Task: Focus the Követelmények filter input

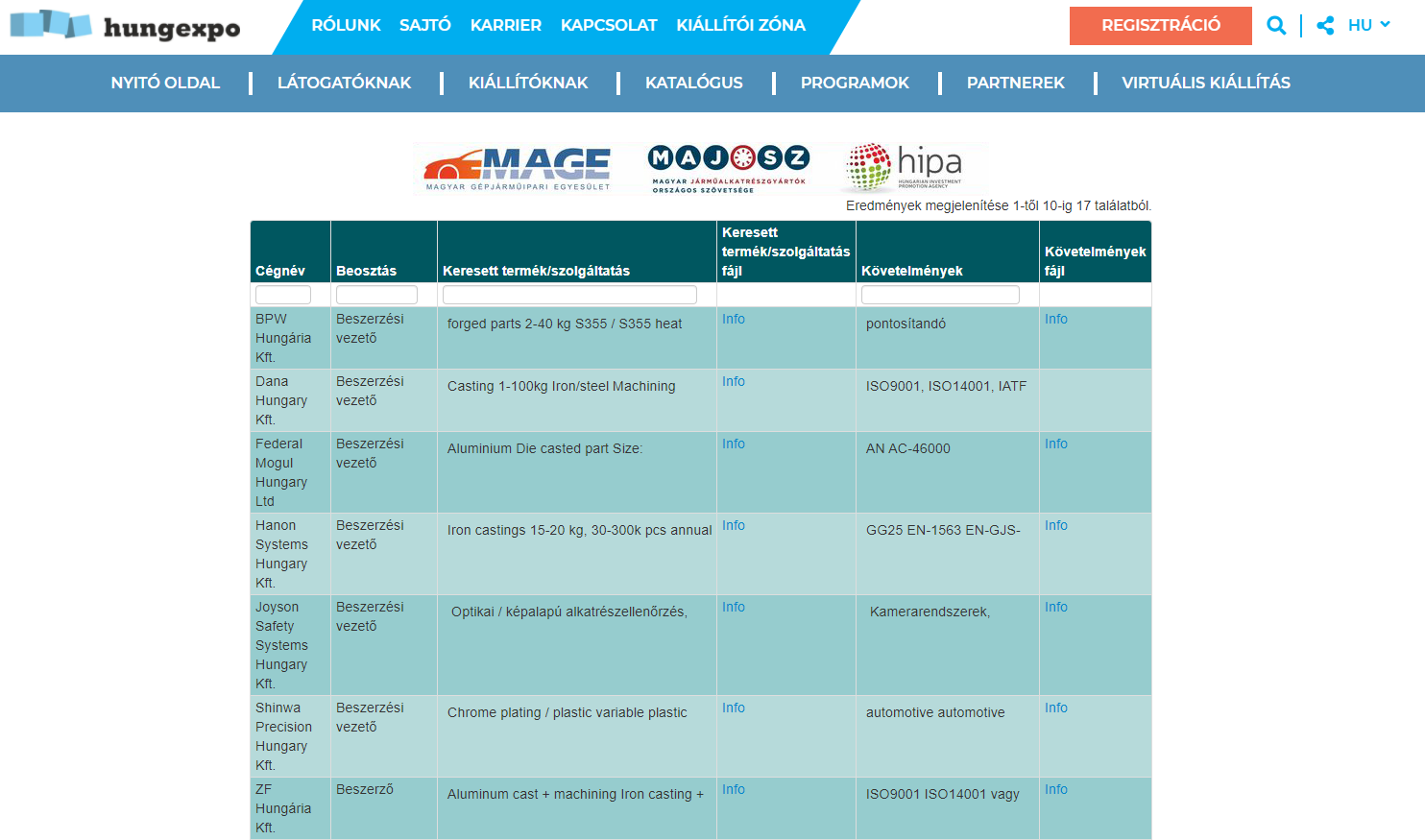Action: [x=940, y=295]
